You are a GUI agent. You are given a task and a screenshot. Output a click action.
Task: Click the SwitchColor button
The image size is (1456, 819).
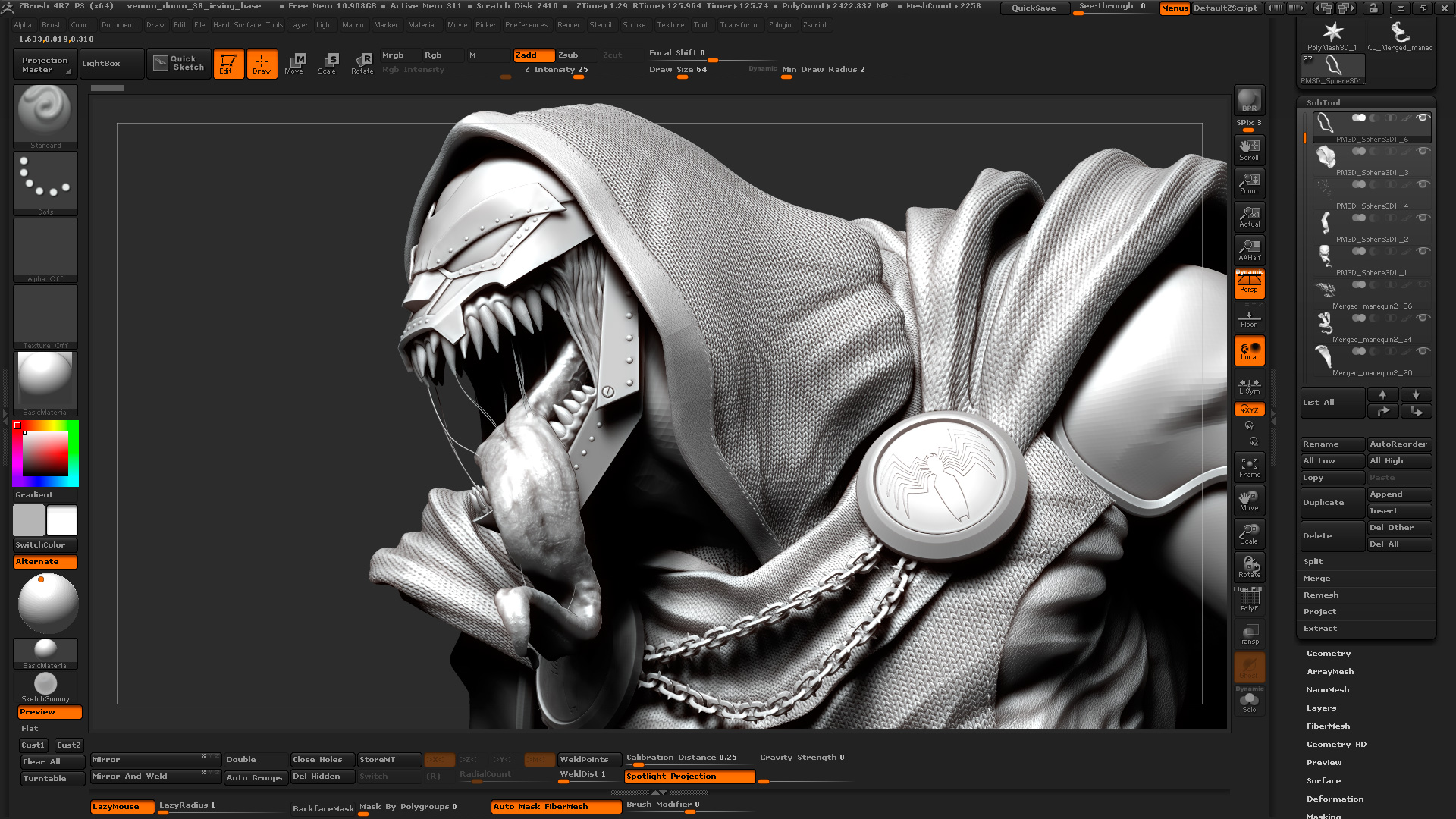coord(45,545)
